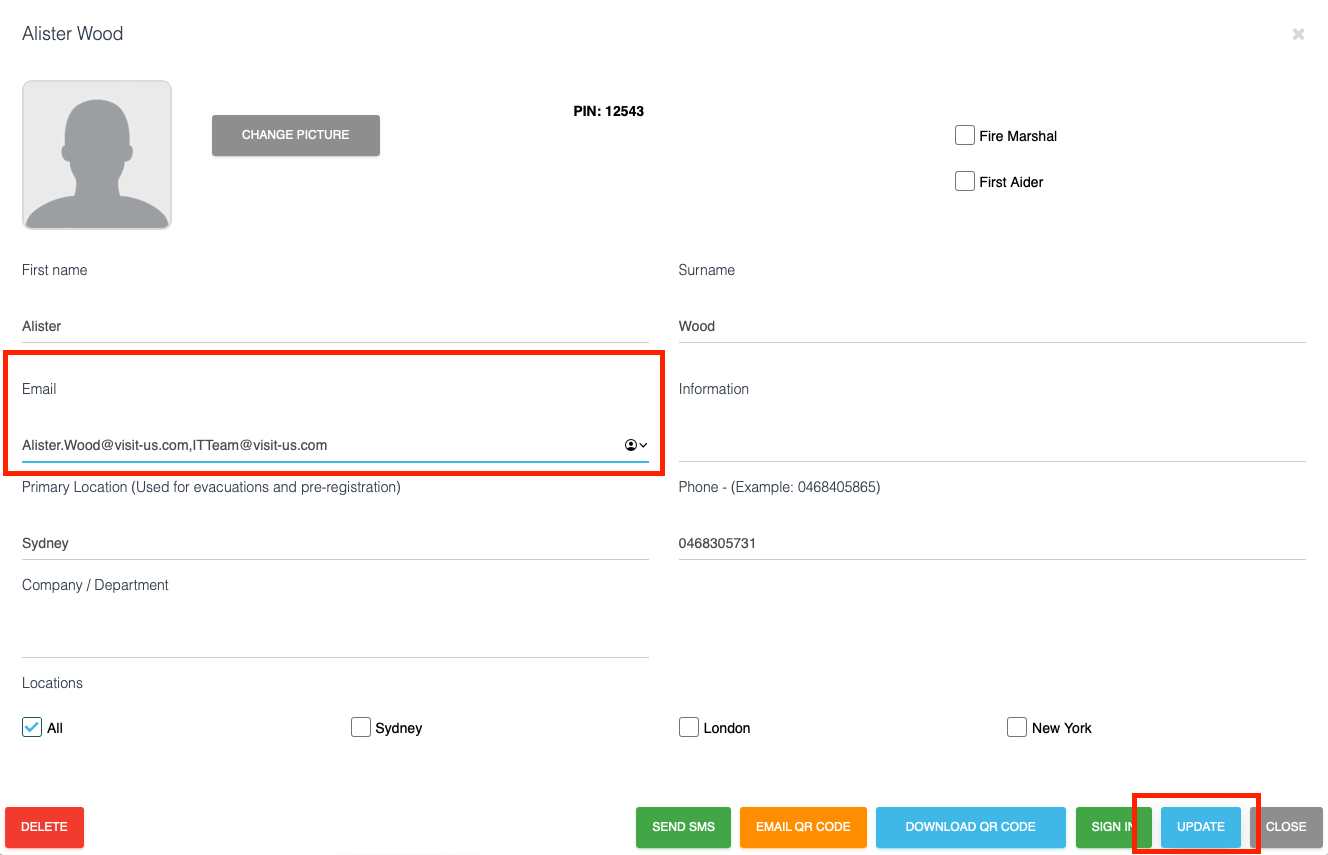The height and width of the screenshot is (855, 1328).
Task: Uncheck the All locations checkbox
Action: tap(32, 727)
